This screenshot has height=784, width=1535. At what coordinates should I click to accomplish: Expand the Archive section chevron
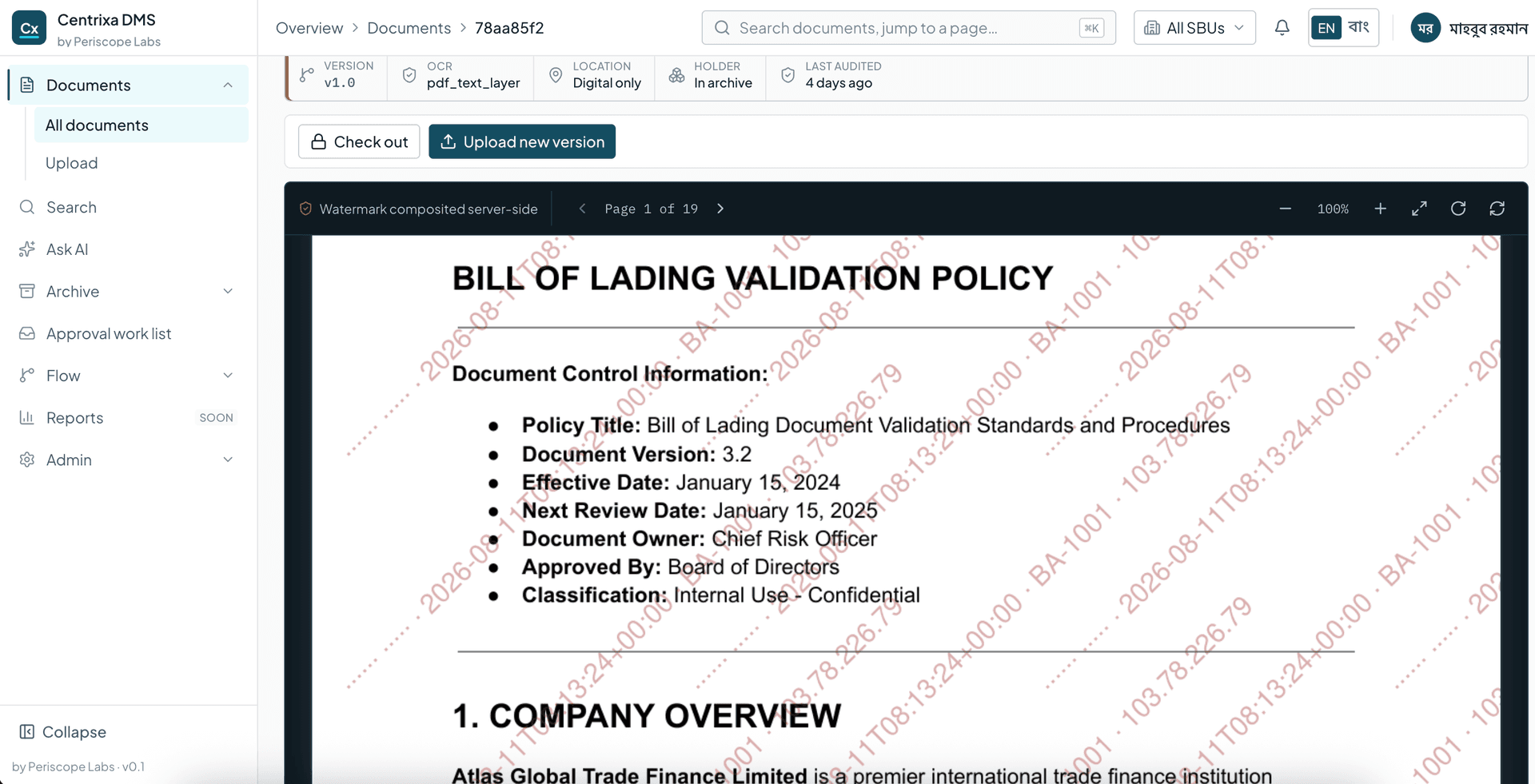point(228,291)
